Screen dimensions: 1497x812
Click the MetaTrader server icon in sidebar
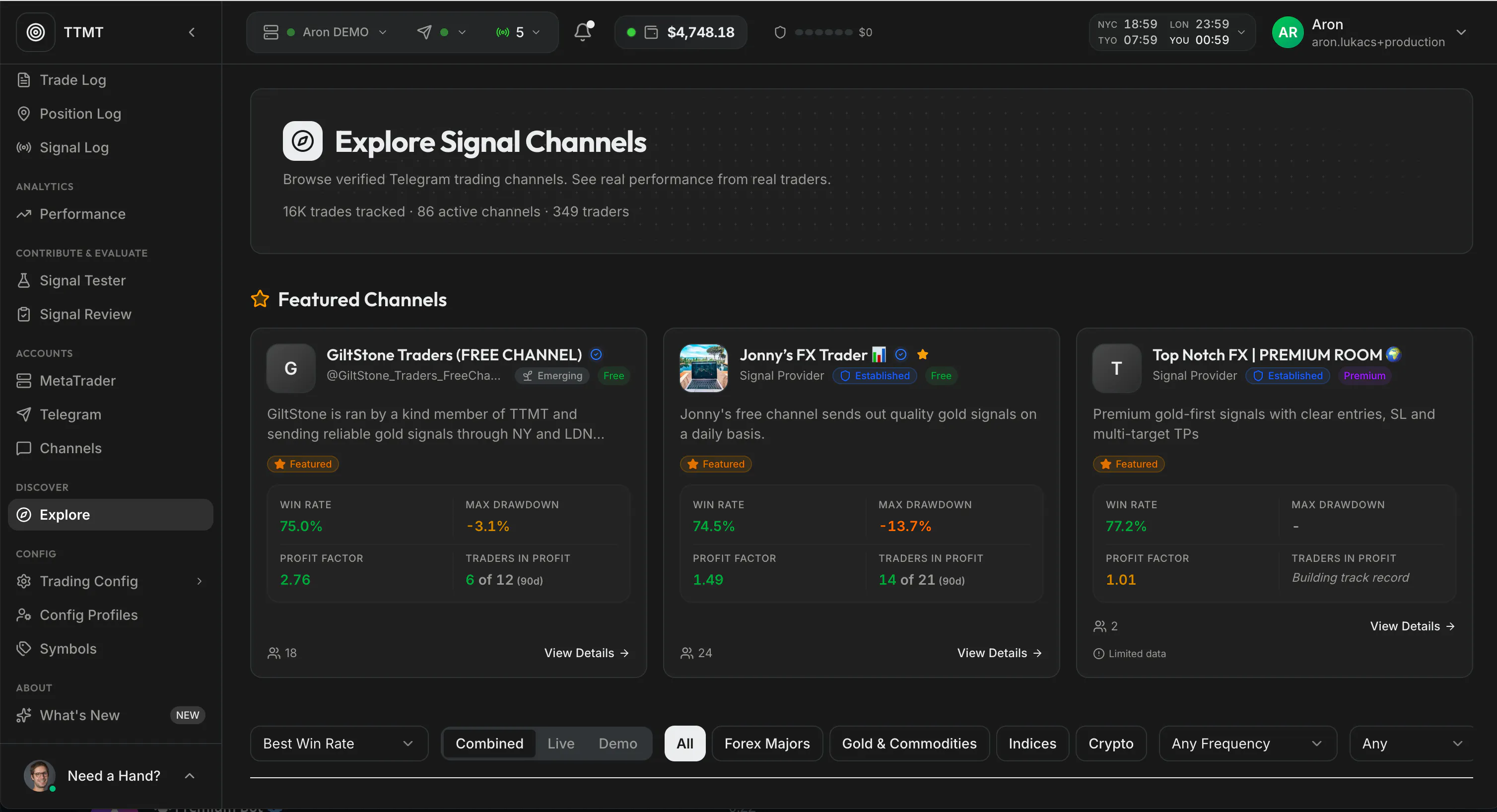(24, 381)
